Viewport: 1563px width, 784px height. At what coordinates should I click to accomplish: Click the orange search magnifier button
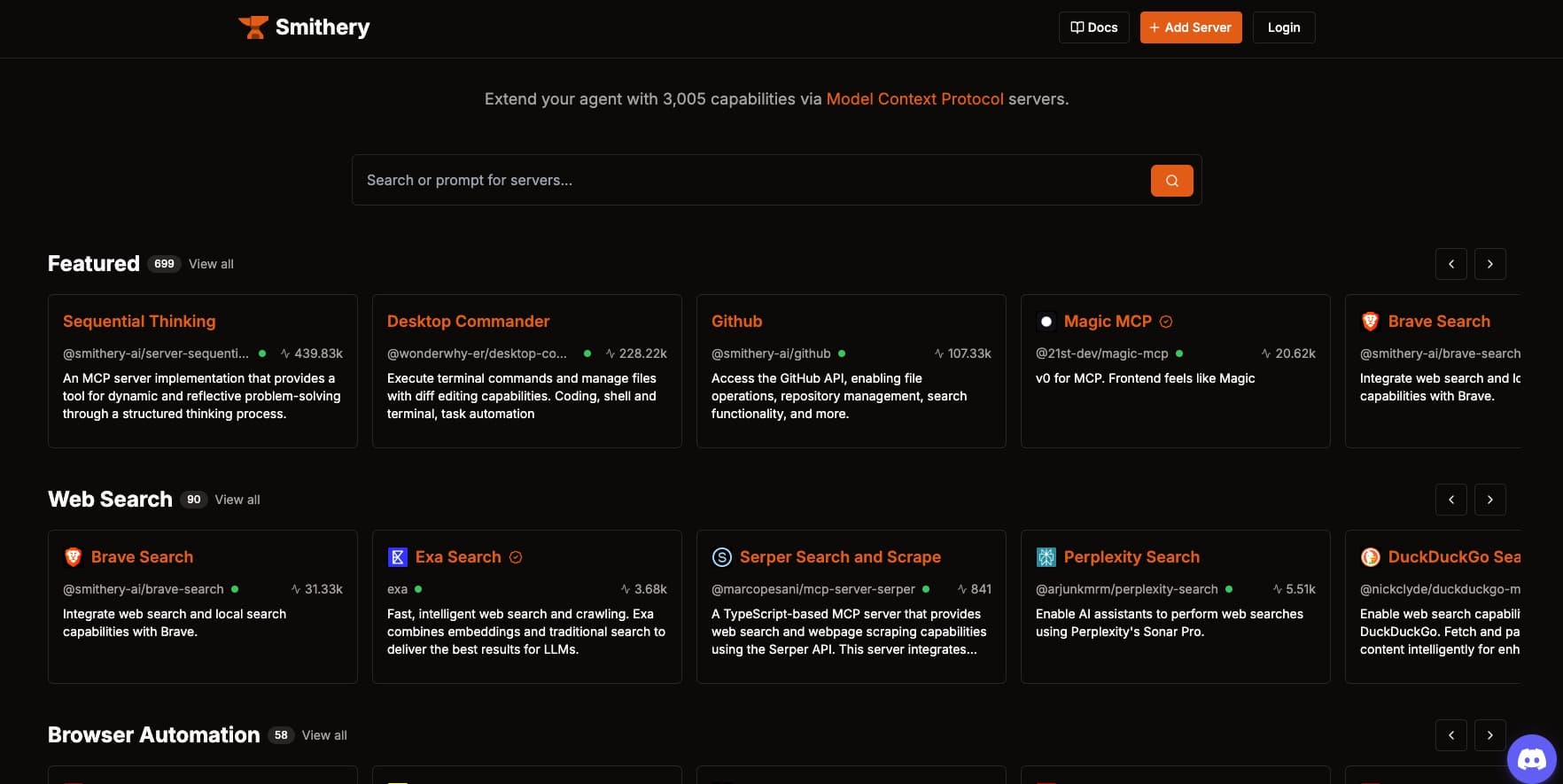(1171, 181)
